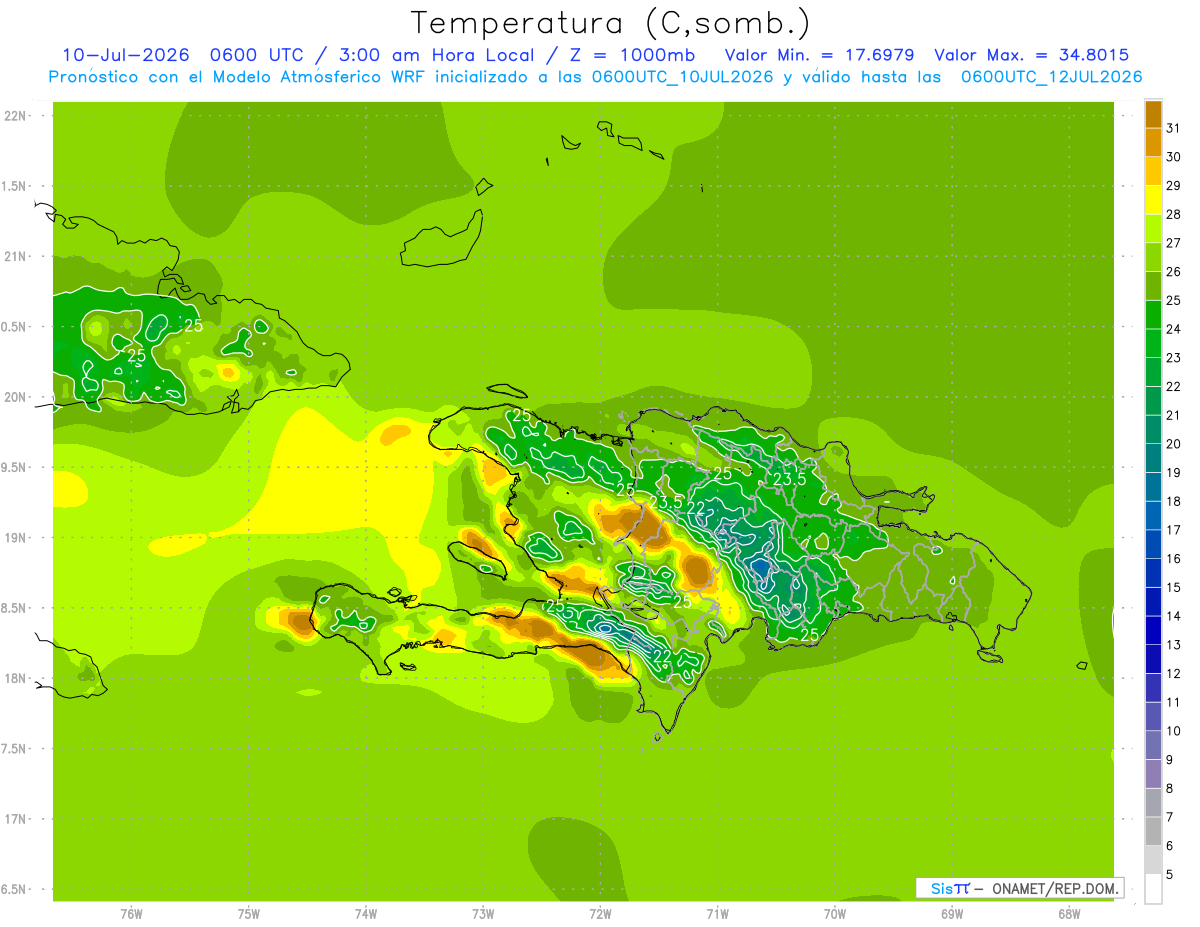Click longitude axis label "74W"

click(x=366, y=913)
